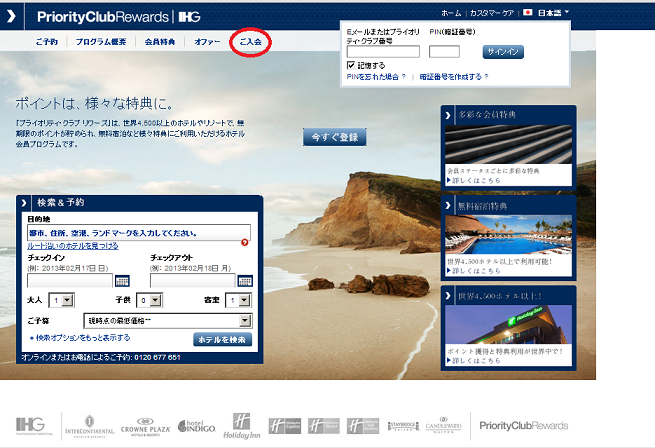This screenshot has height=448, width=655.
Task: Focus the チェックアウト date field
Action: click(x=193, y=280)
